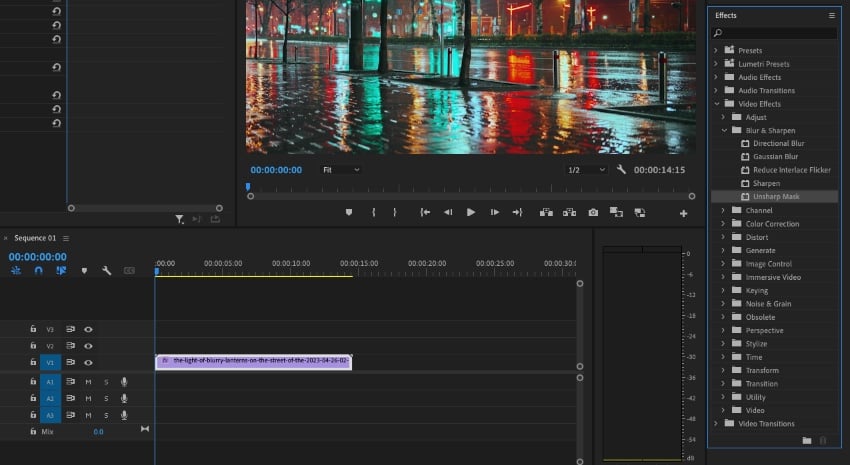
Task: Click the Add Marker icon under the monitor
Action: [349, 212]
